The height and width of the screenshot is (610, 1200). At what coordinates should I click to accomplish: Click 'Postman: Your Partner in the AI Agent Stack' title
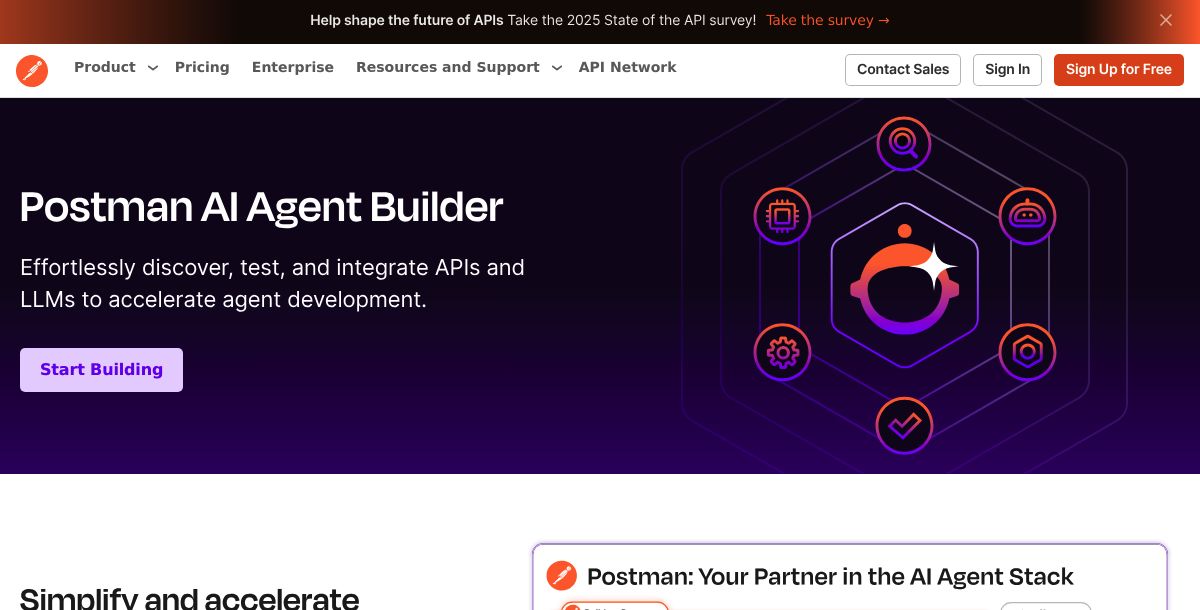[x=830, y=576]
